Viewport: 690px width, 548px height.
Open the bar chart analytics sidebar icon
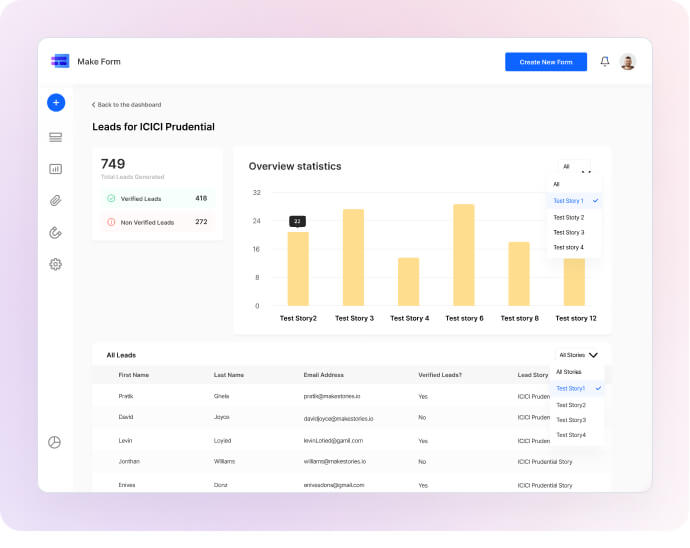click(x=55, y=169)
